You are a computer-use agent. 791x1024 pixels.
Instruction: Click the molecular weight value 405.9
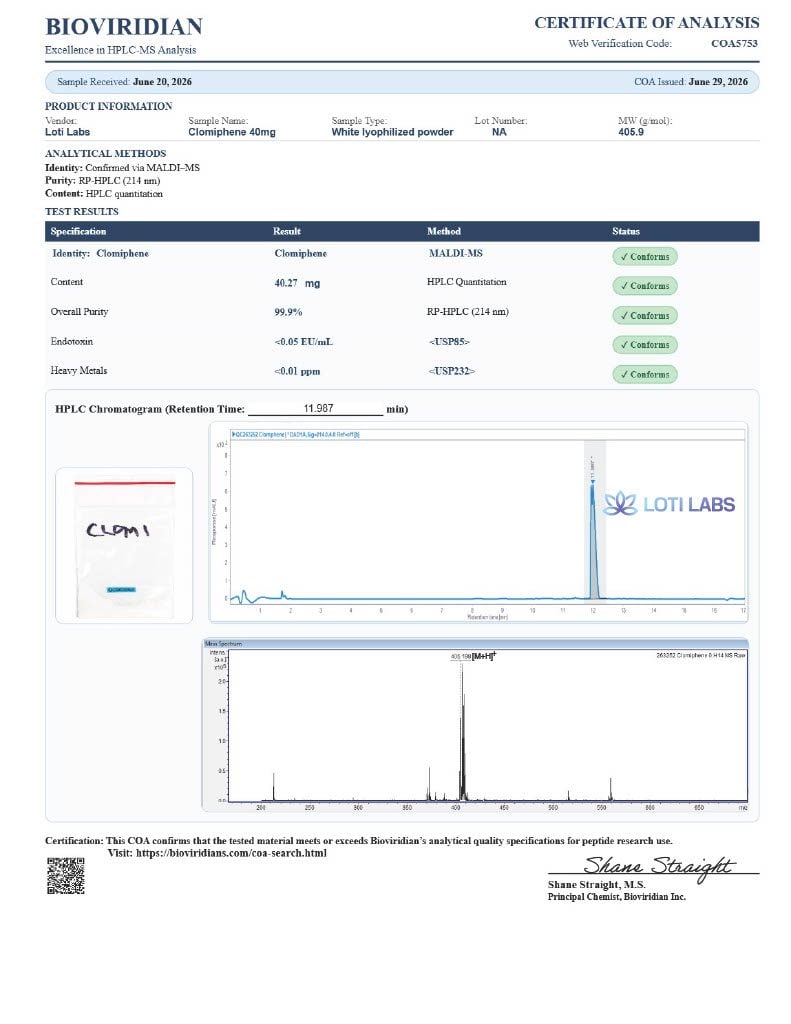[x=630, y=132]
